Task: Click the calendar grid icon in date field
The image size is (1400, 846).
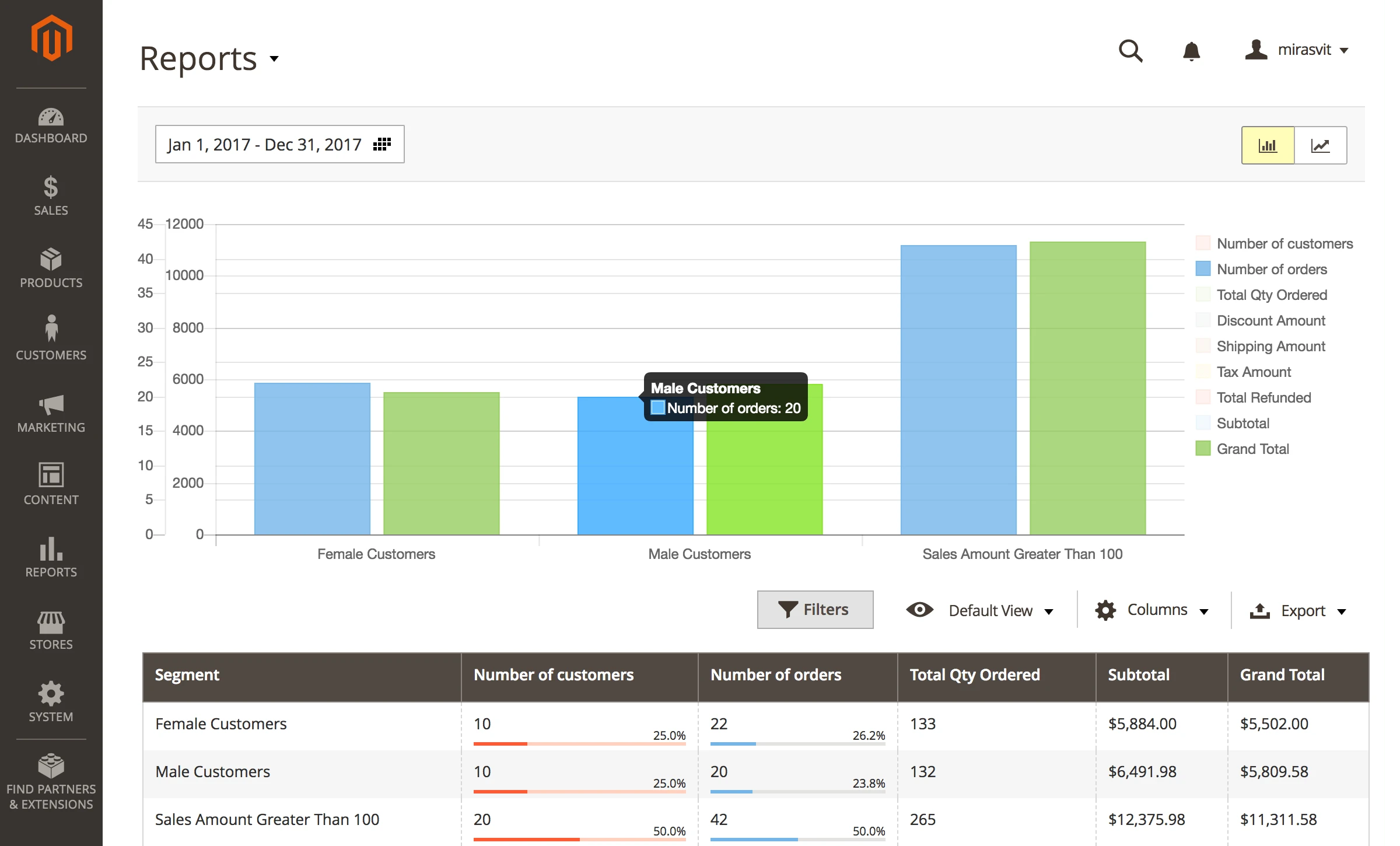Action: click(x=382, y=144)
